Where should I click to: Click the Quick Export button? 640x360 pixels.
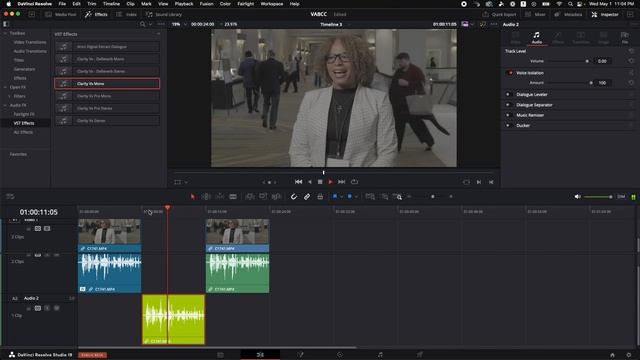(499, 14)
